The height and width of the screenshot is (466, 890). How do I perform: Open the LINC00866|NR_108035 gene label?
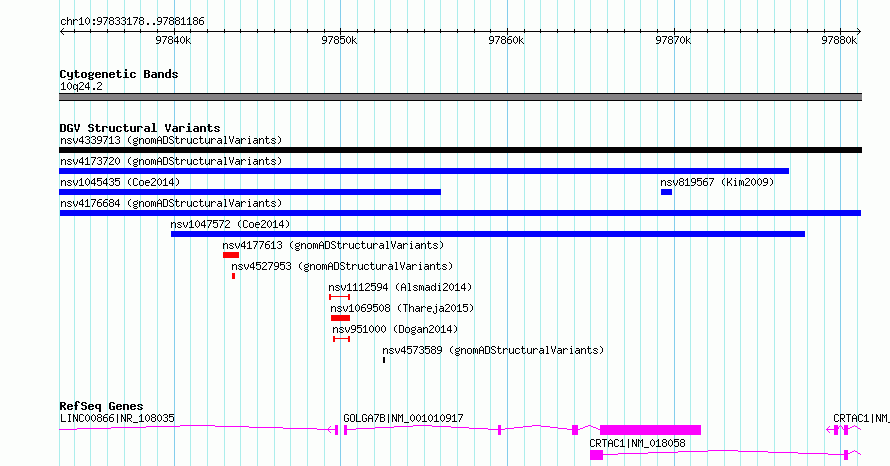point(117,418)
